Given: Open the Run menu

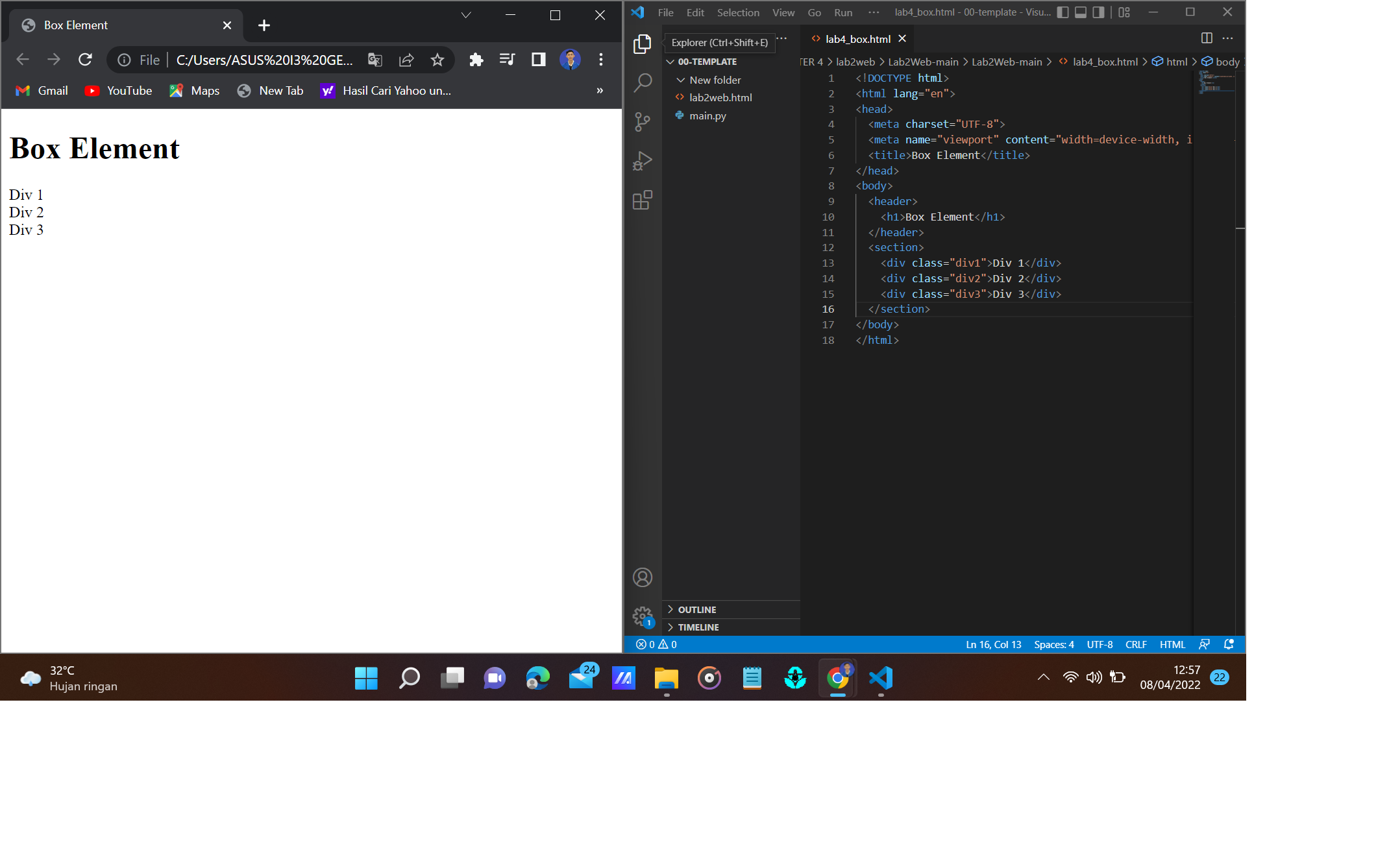Looking at the screenshot, I should pos(843,12).
